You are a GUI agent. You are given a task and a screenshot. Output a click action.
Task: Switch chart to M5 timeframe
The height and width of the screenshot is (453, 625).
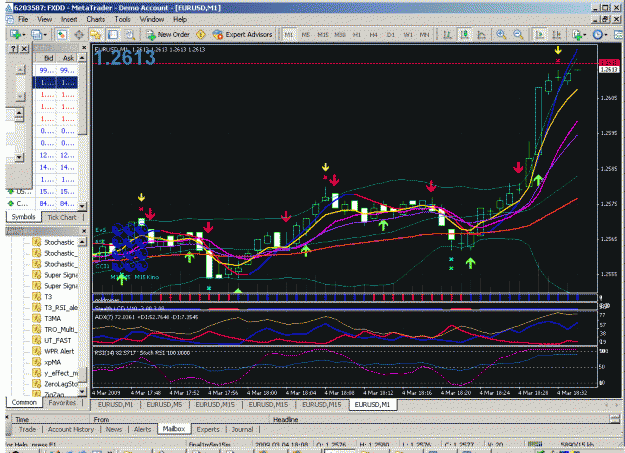[x=306, y=35]
